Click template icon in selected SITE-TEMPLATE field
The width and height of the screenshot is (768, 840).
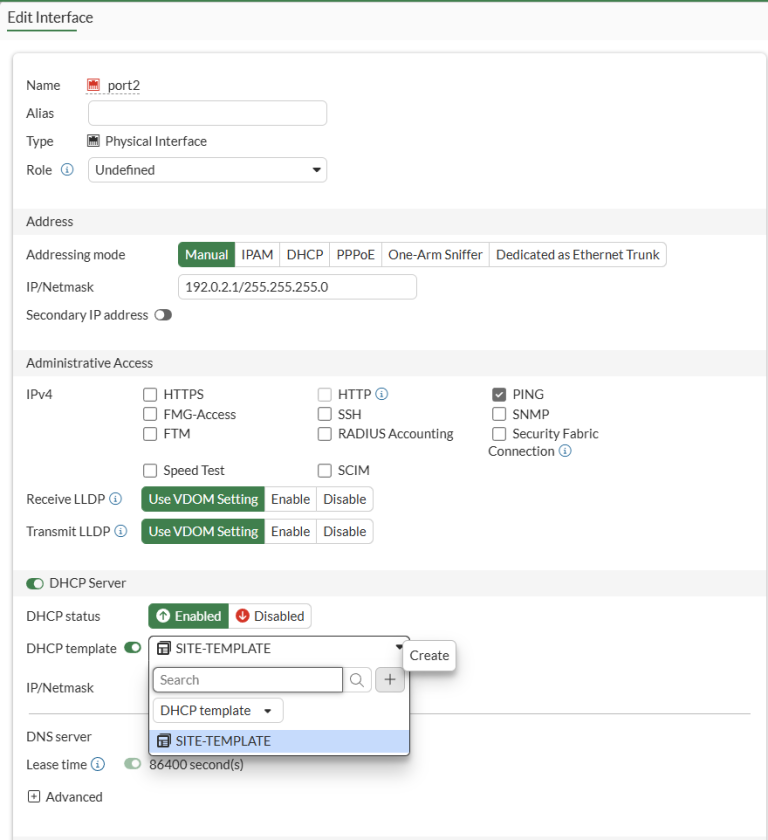click(x=163, y=648)
